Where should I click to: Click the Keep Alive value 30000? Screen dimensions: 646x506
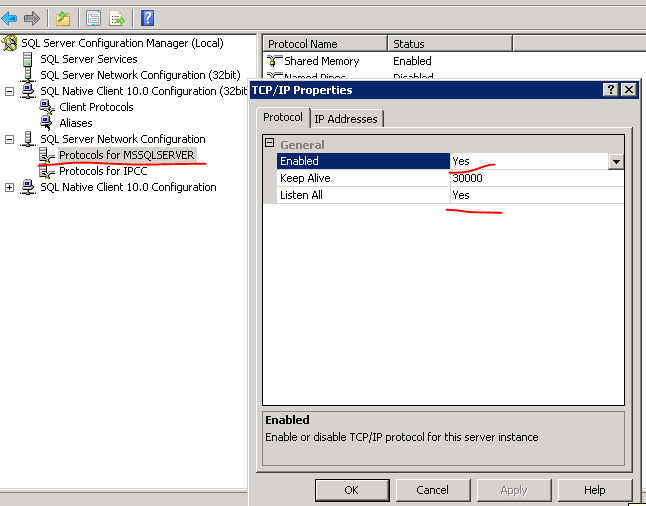[x=468, y=178]
